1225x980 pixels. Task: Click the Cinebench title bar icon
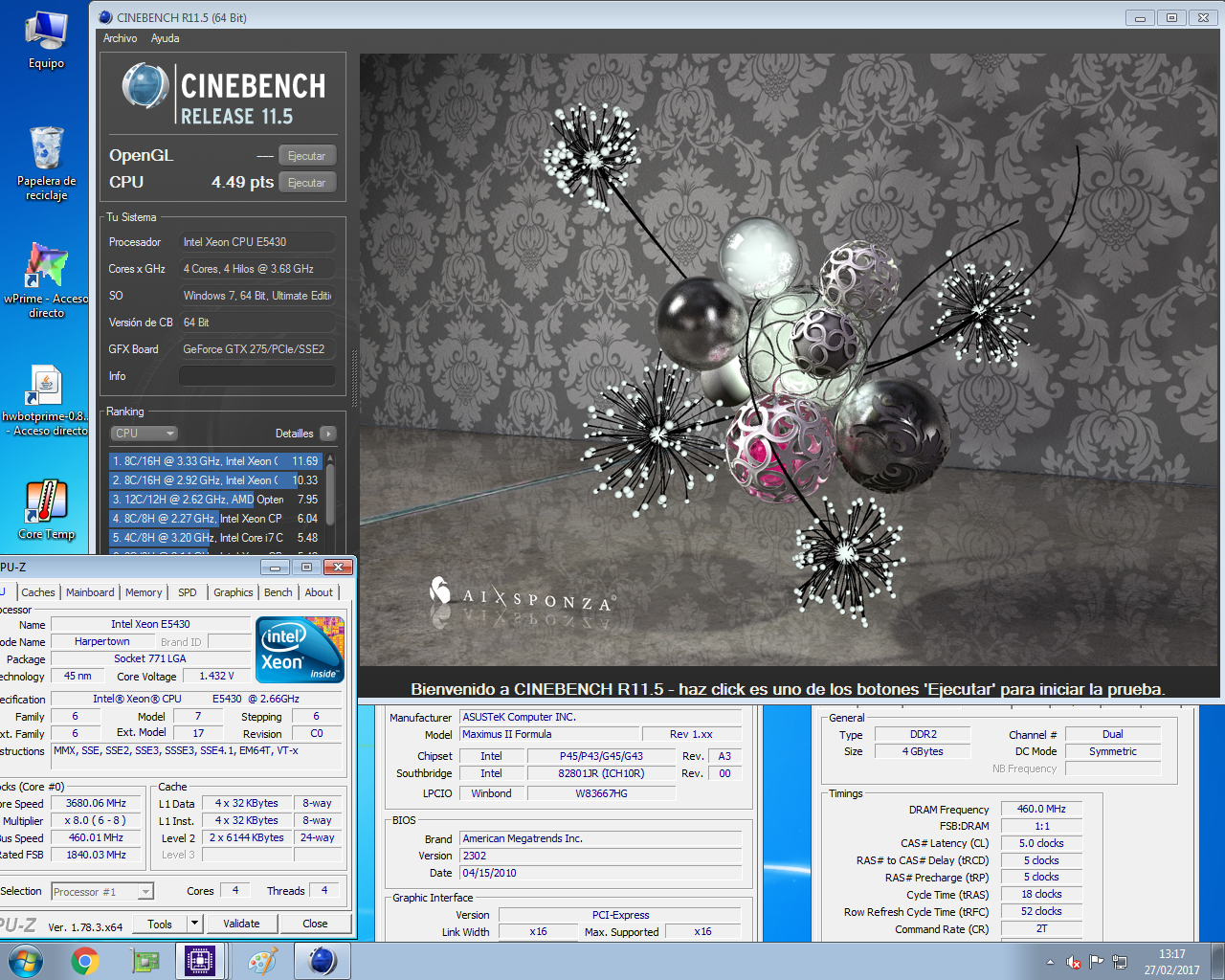point(105,17)
